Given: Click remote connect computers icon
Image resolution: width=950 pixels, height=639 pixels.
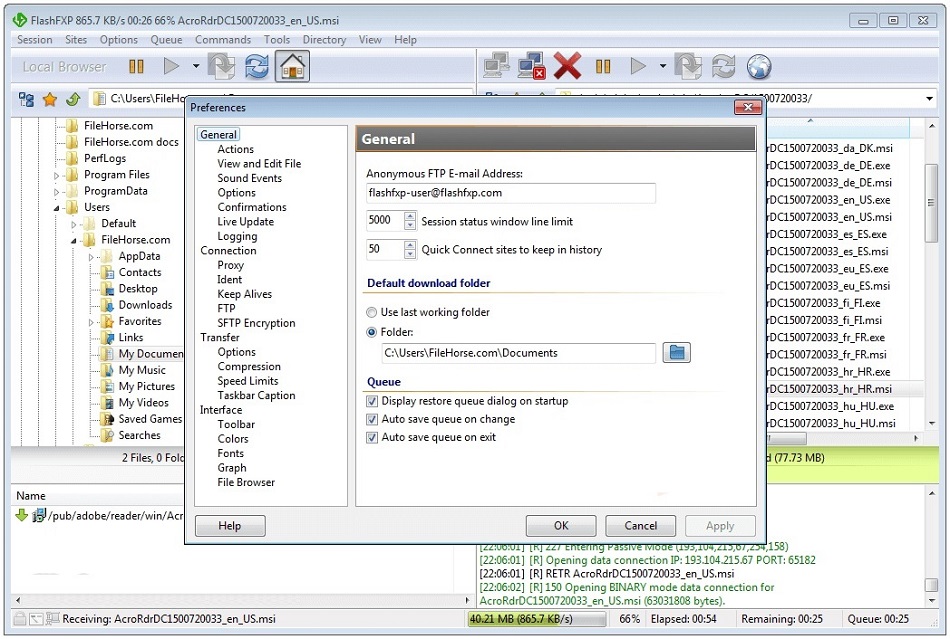Looking at the screenshot, I should point(496,66).
